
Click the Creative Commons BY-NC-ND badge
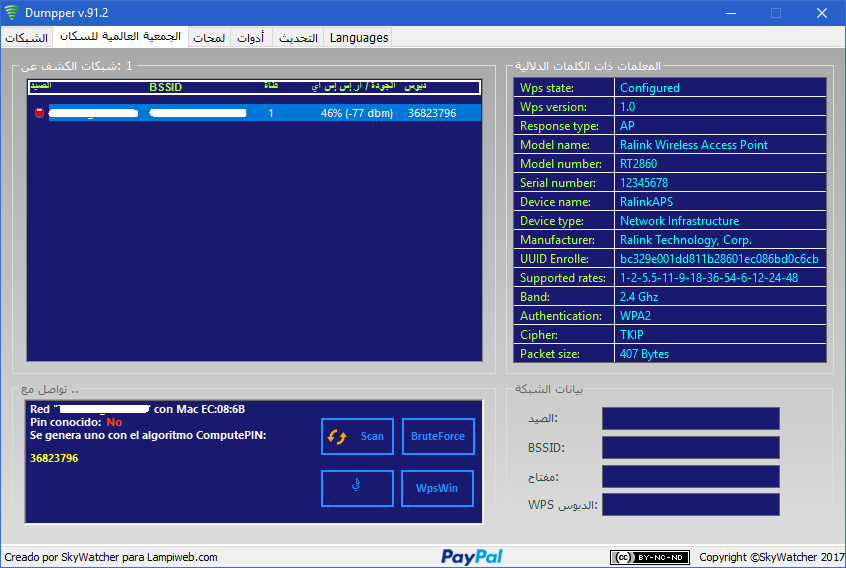pyautogui.click(x=650, y=557)
